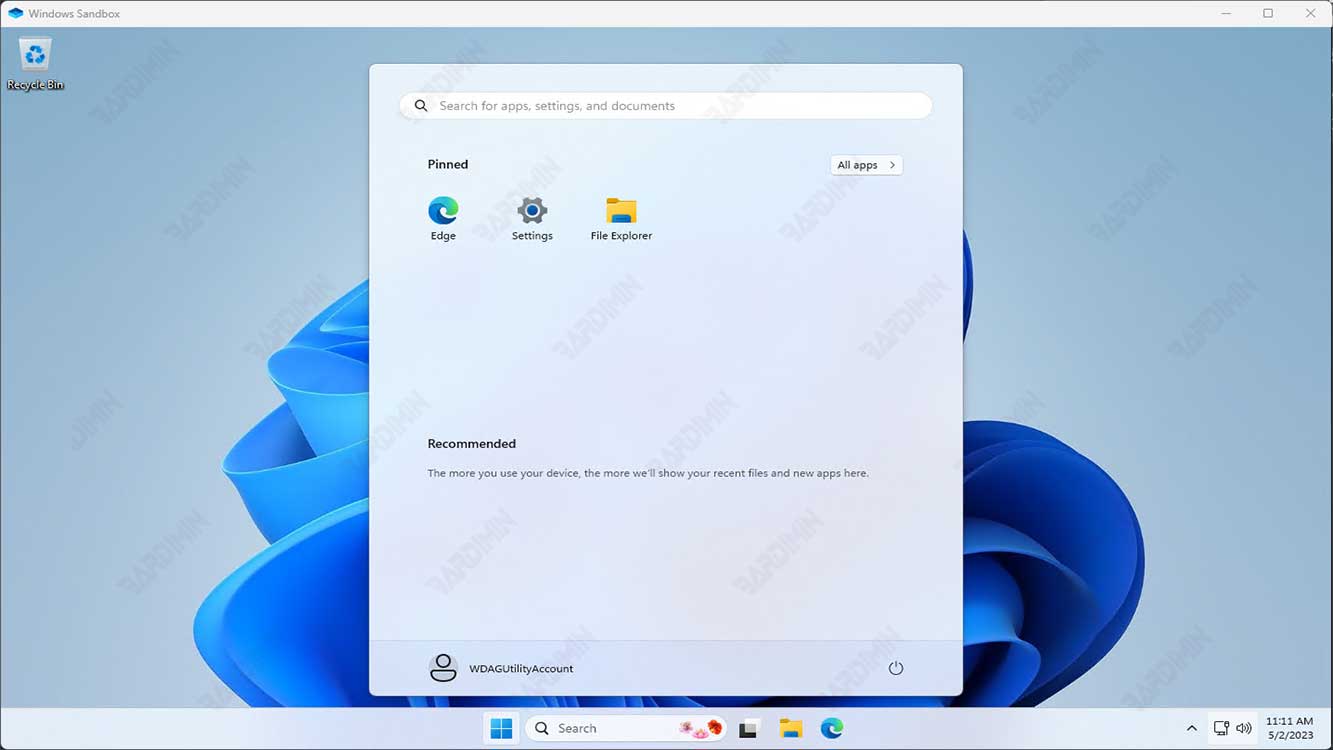Open the network status tray icon

click(x=1221, y=728)
